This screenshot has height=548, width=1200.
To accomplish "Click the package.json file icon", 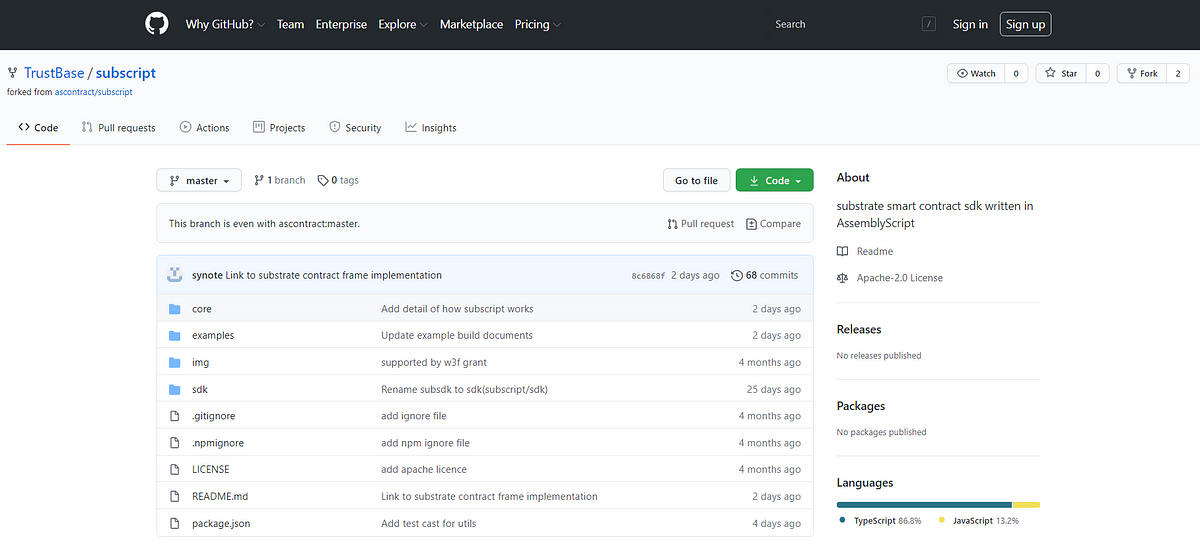I will coord(174,523).
